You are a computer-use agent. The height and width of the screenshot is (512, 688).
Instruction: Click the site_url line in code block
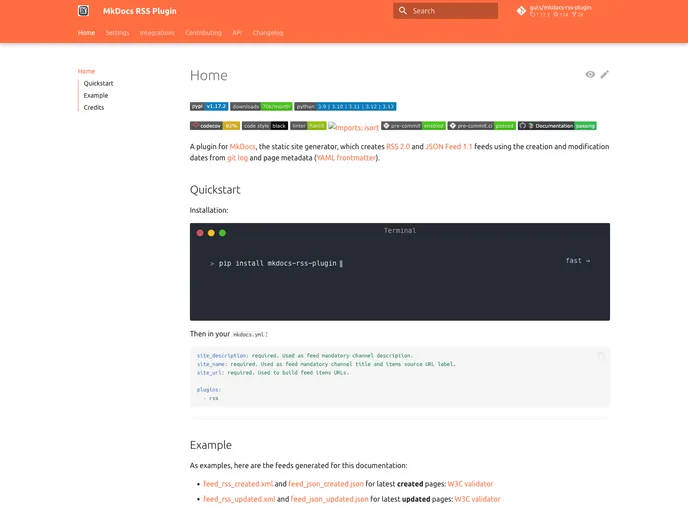tap(273, 373)
